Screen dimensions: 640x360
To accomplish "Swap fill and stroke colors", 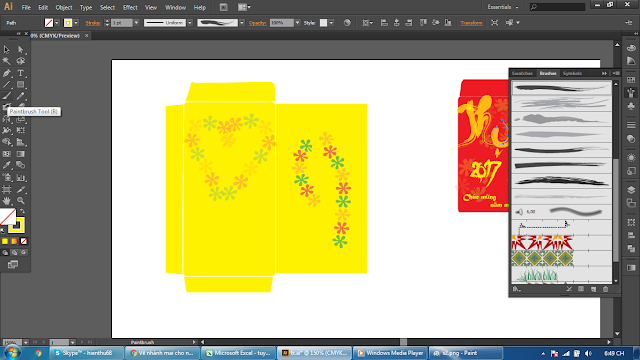I will coord(22,211).
